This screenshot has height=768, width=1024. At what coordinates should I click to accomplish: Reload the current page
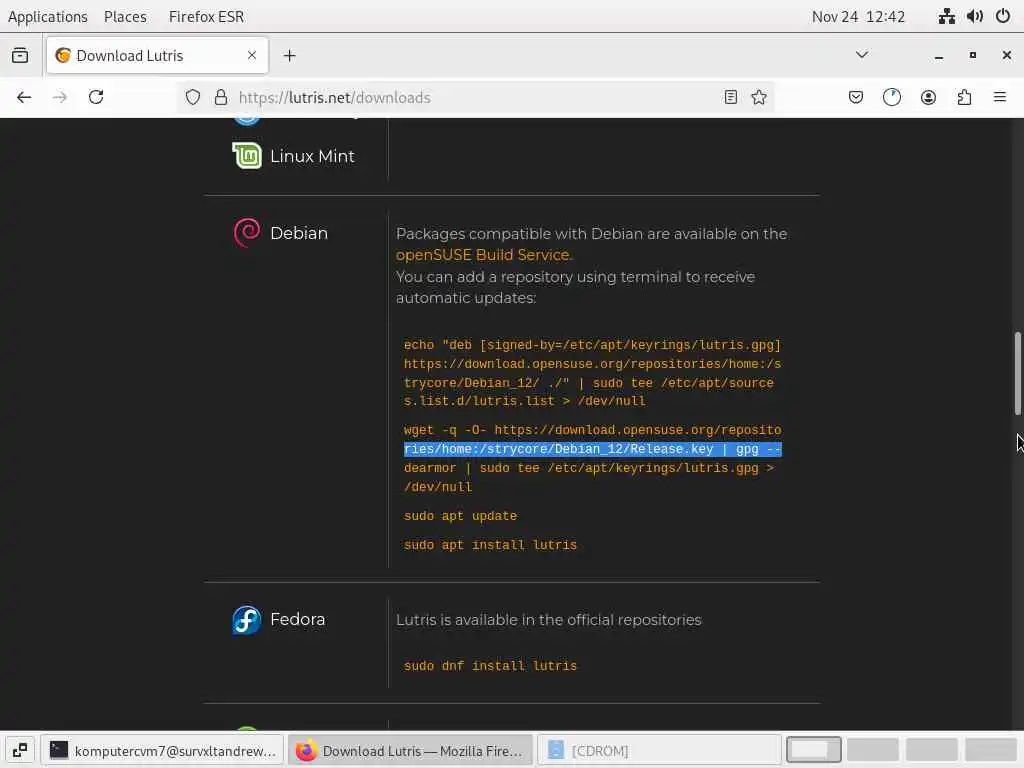[x=96, y=97]
